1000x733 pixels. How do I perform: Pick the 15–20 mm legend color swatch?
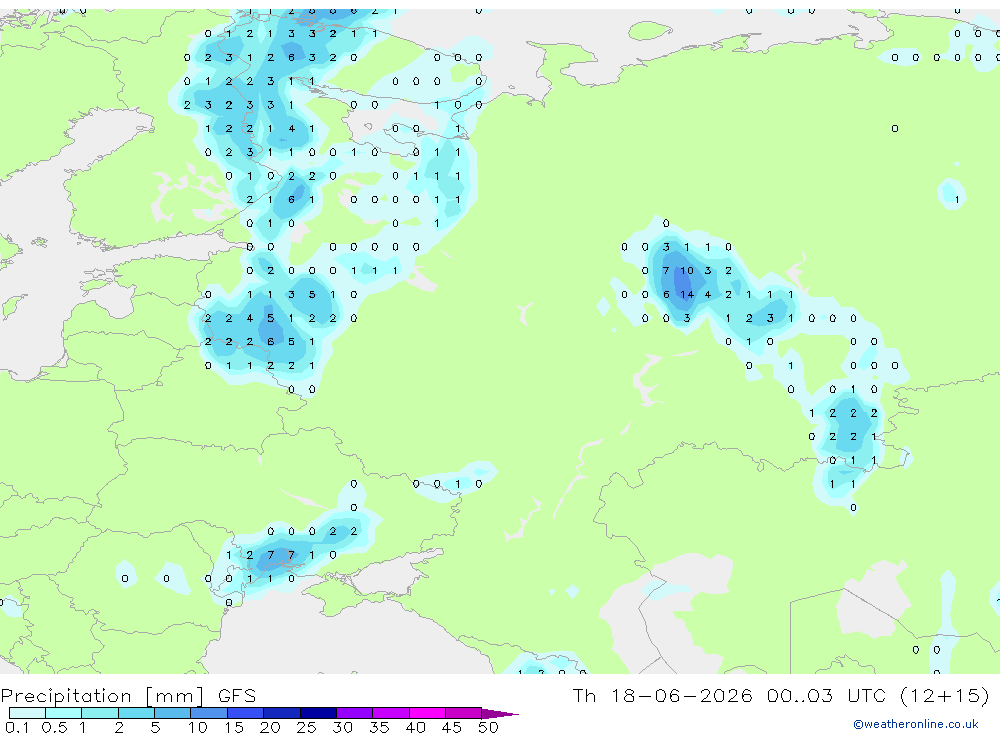(x=246, y=713)
